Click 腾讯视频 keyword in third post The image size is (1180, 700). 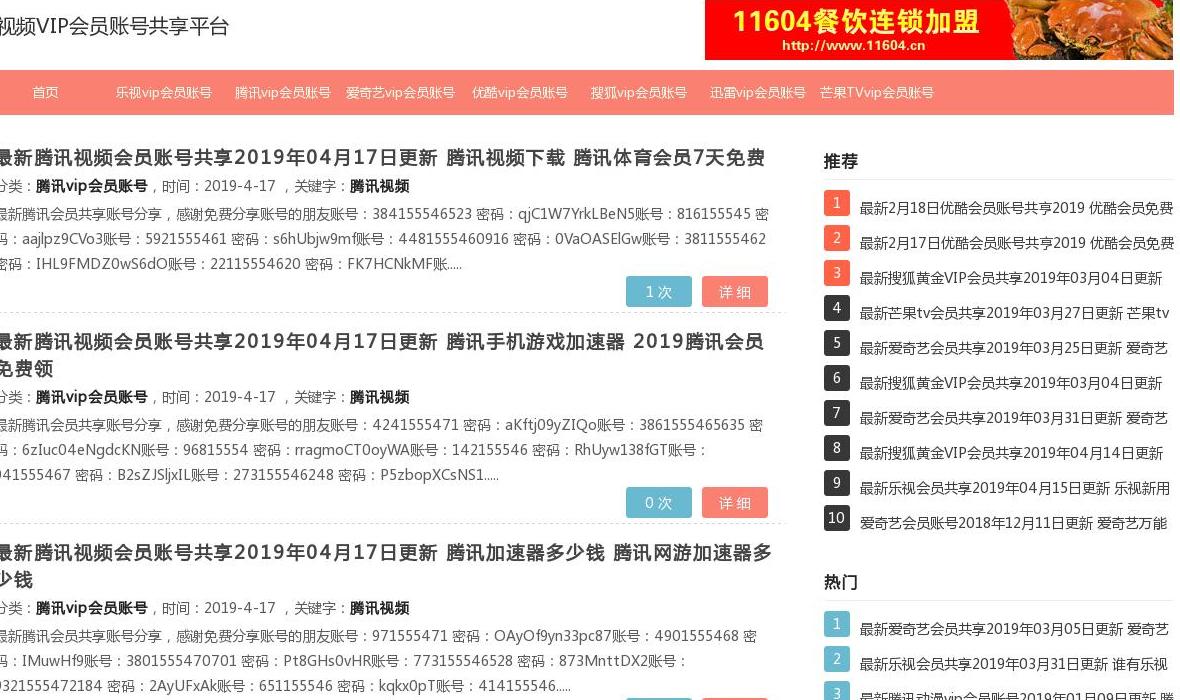click(379, 607)
